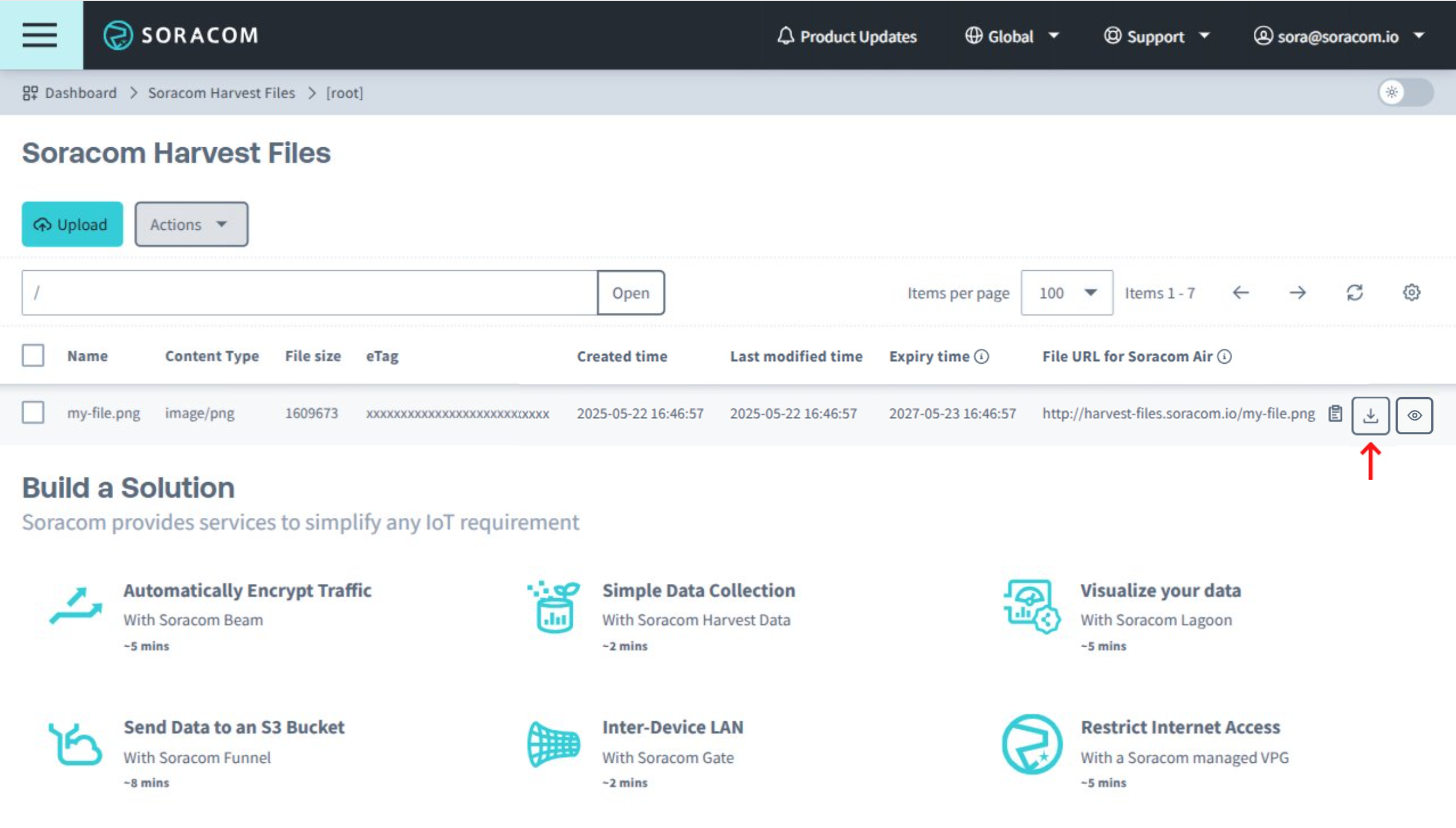Viewport: 1456px width, 828px height.
Task: Navigate to Dashboard breadcrumb link
Action: (x=80, y=93)
